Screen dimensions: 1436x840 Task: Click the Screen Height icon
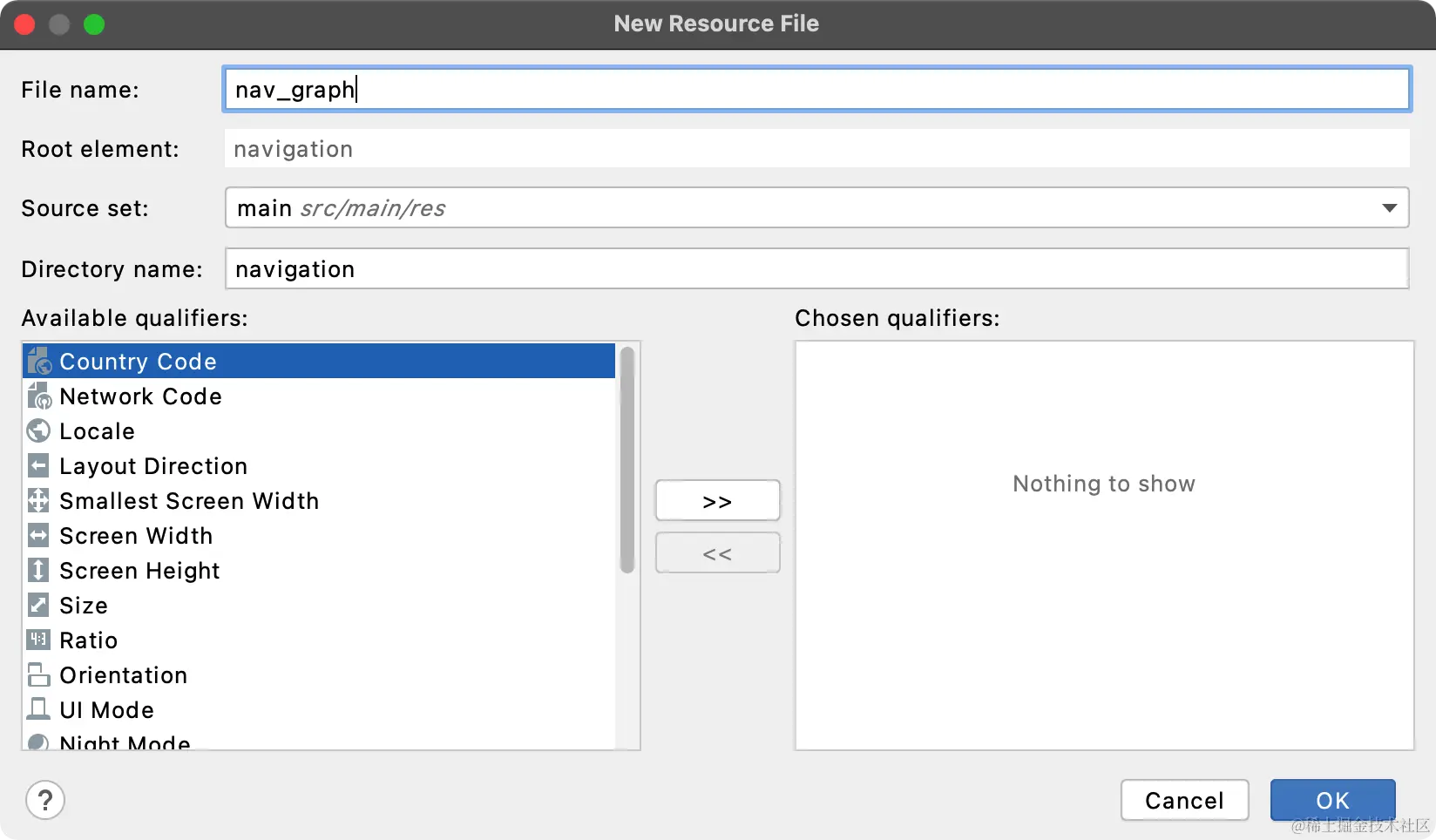pyautogui.click(x=38, y=570)
